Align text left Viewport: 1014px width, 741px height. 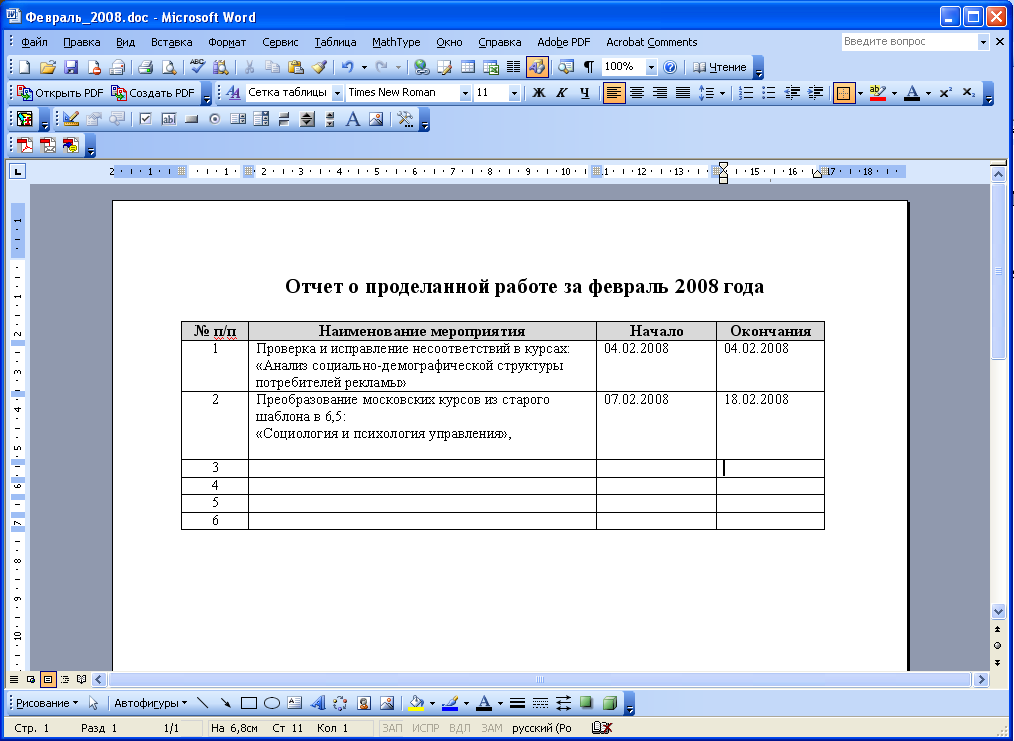pyautogui.click(x=614, y=93)
